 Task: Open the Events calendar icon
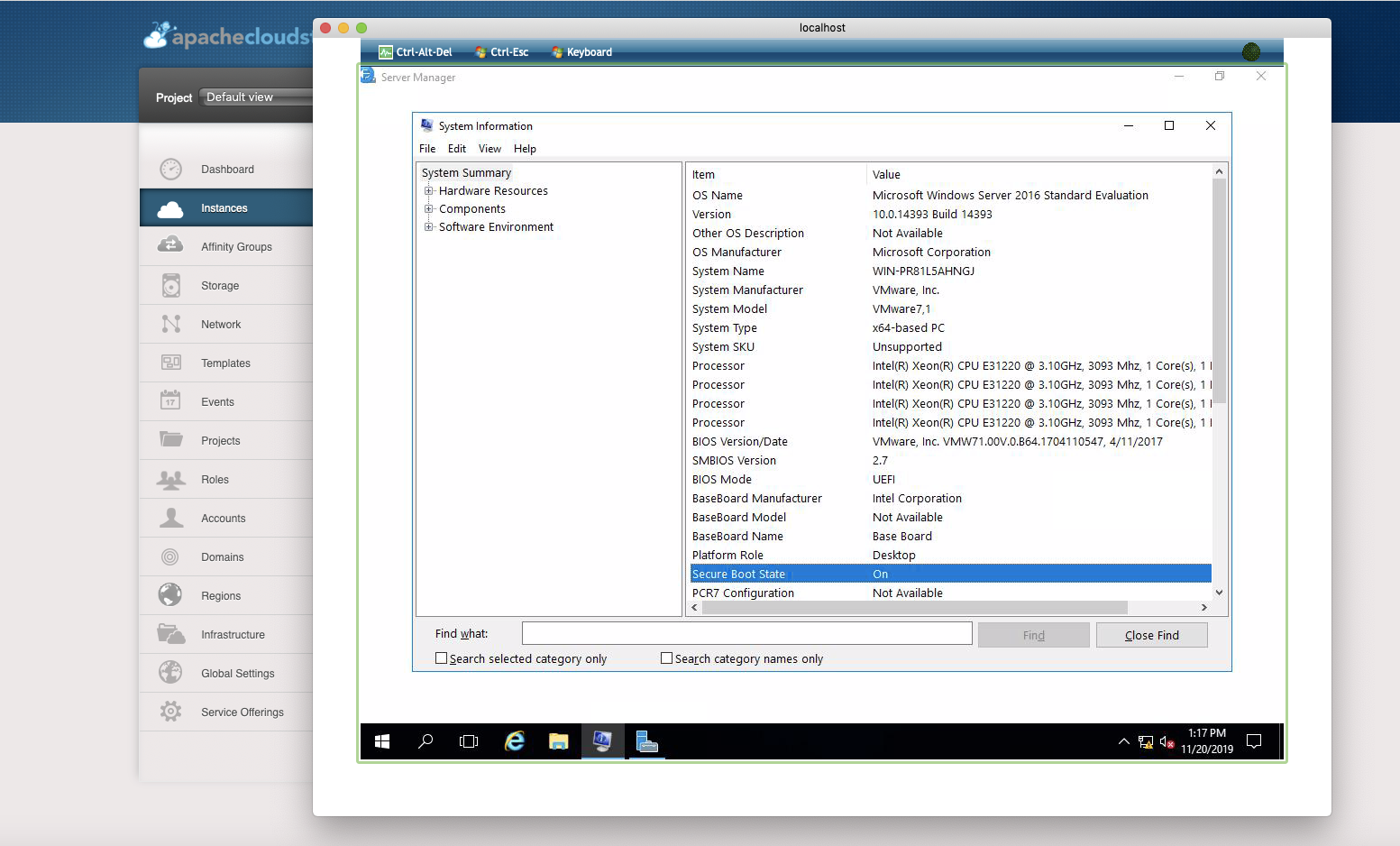pyautogui.click(x=170, y=400)
